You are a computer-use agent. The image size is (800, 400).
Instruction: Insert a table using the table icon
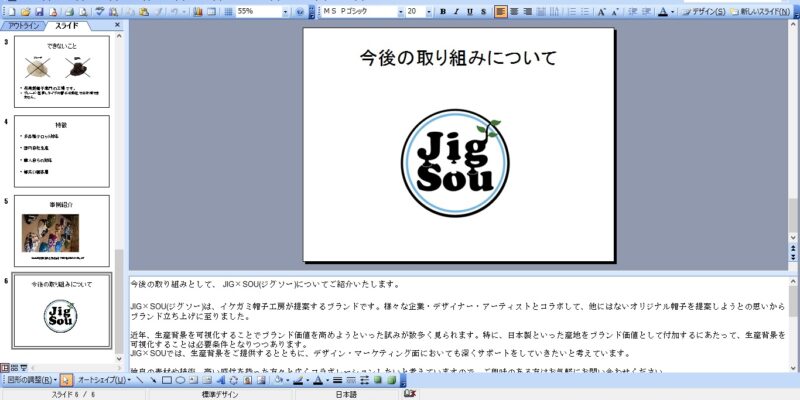point(211,12)
